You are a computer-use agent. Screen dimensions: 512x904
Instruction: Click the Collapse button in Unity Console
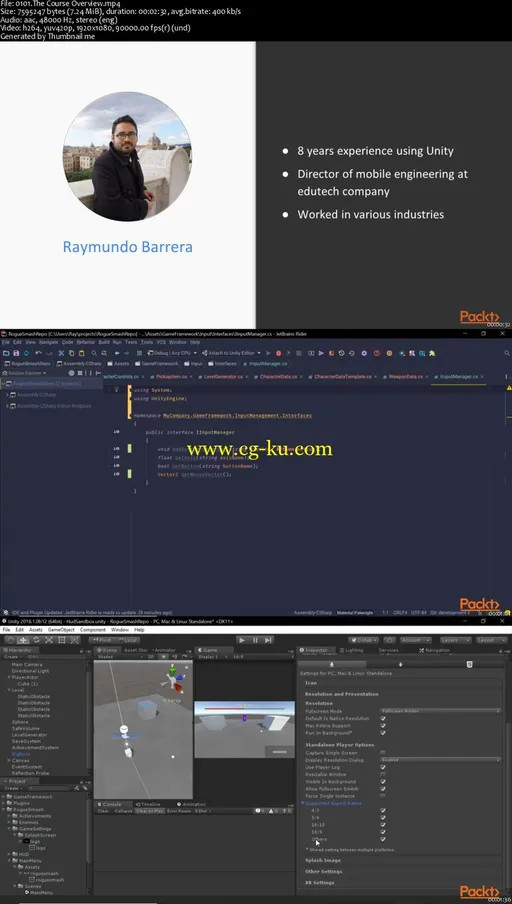[x=123, y=811]
